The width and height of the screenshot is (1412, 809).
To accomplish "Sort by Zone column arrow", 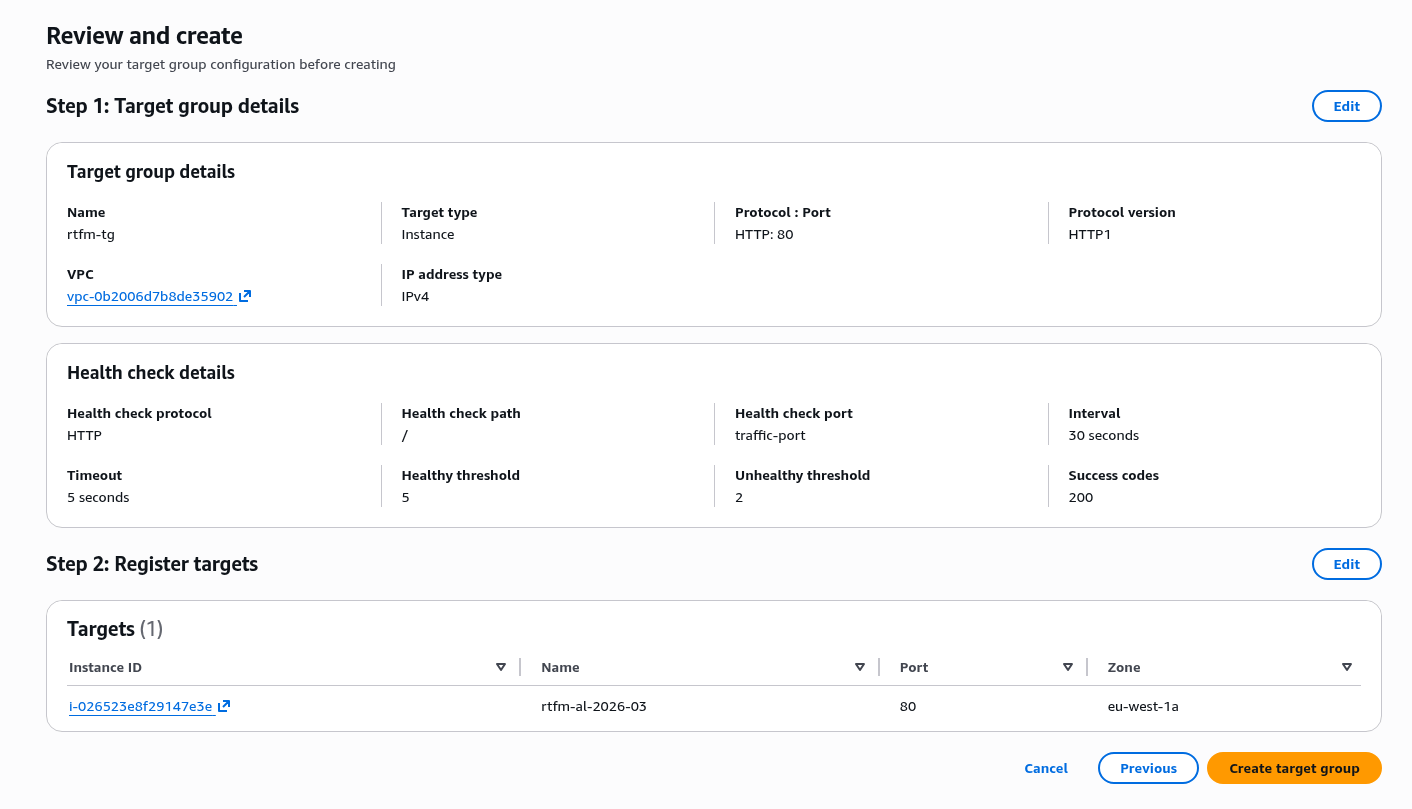I will tap(1347, 667).
